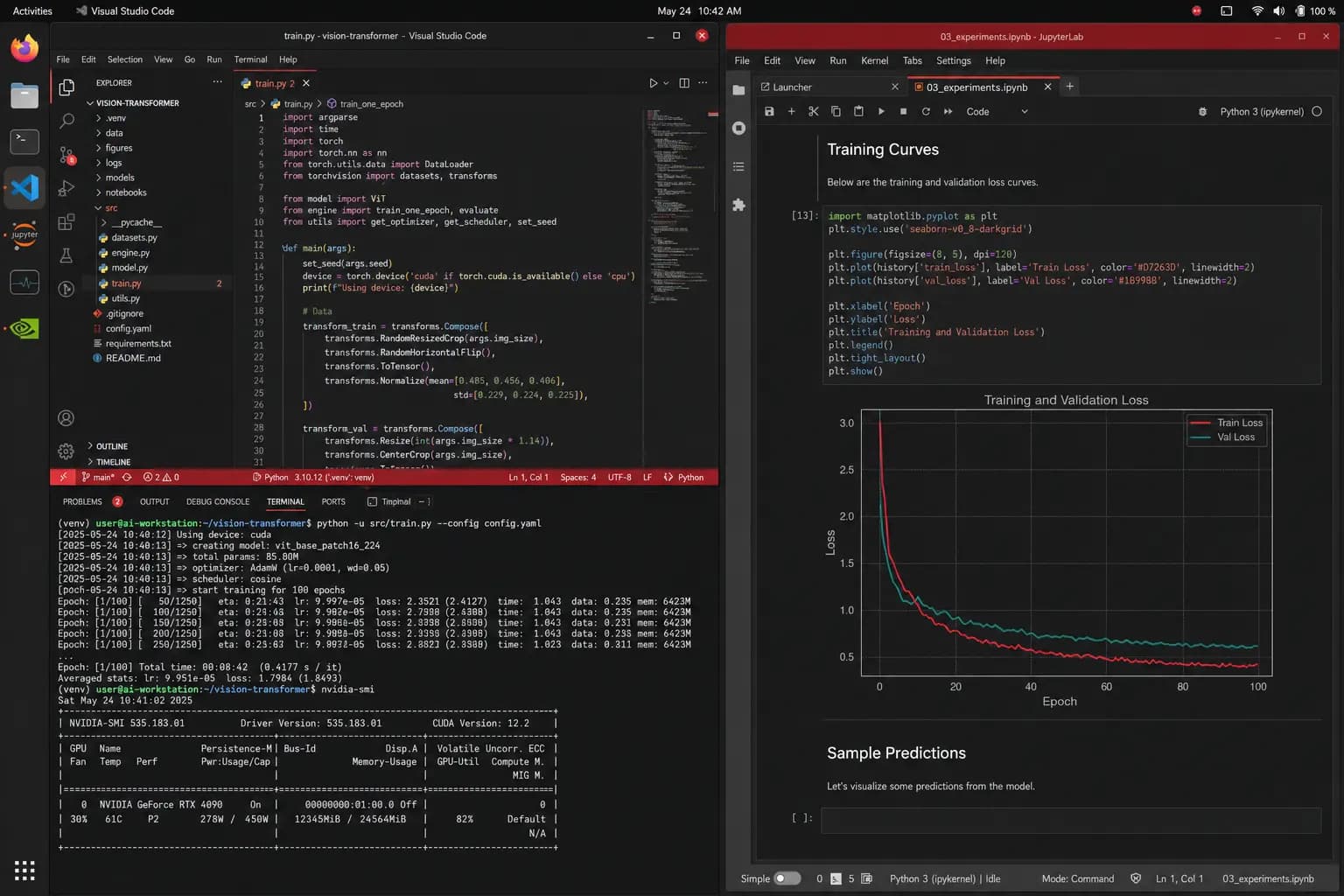Run the selected notebook cell
The width and height of the screenshot is (1344, 896).
pos(881,111)
